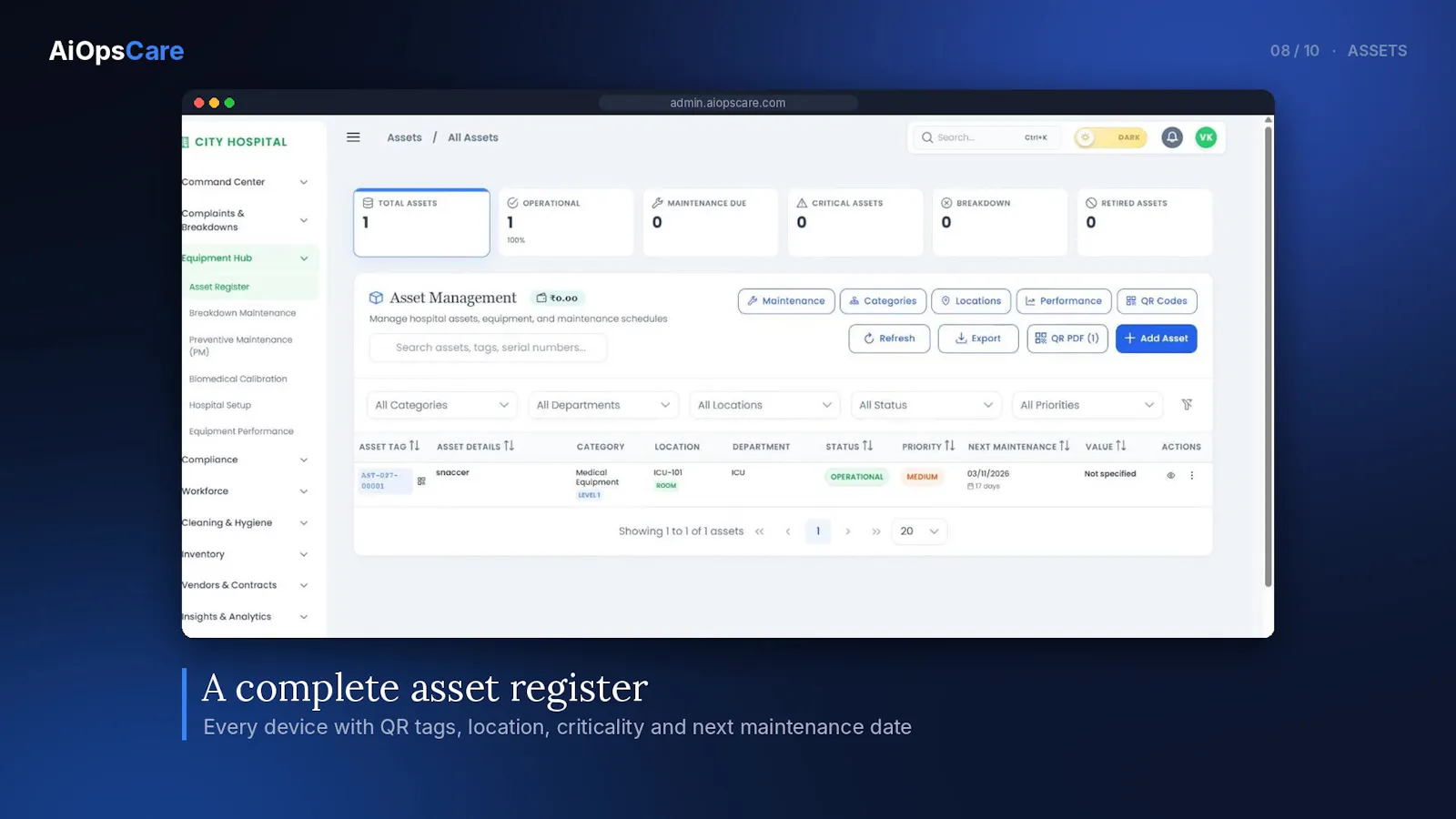Jump to the last page

[x=876, y=531]
